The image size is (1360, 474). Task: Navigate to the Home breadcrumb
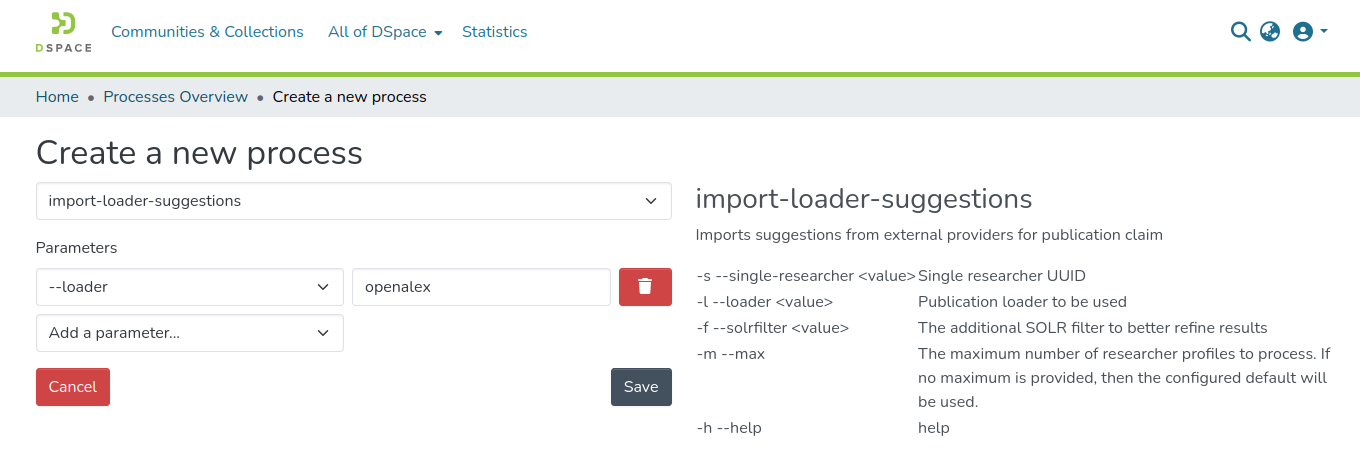pyautogui.click(x=57, y=97)
